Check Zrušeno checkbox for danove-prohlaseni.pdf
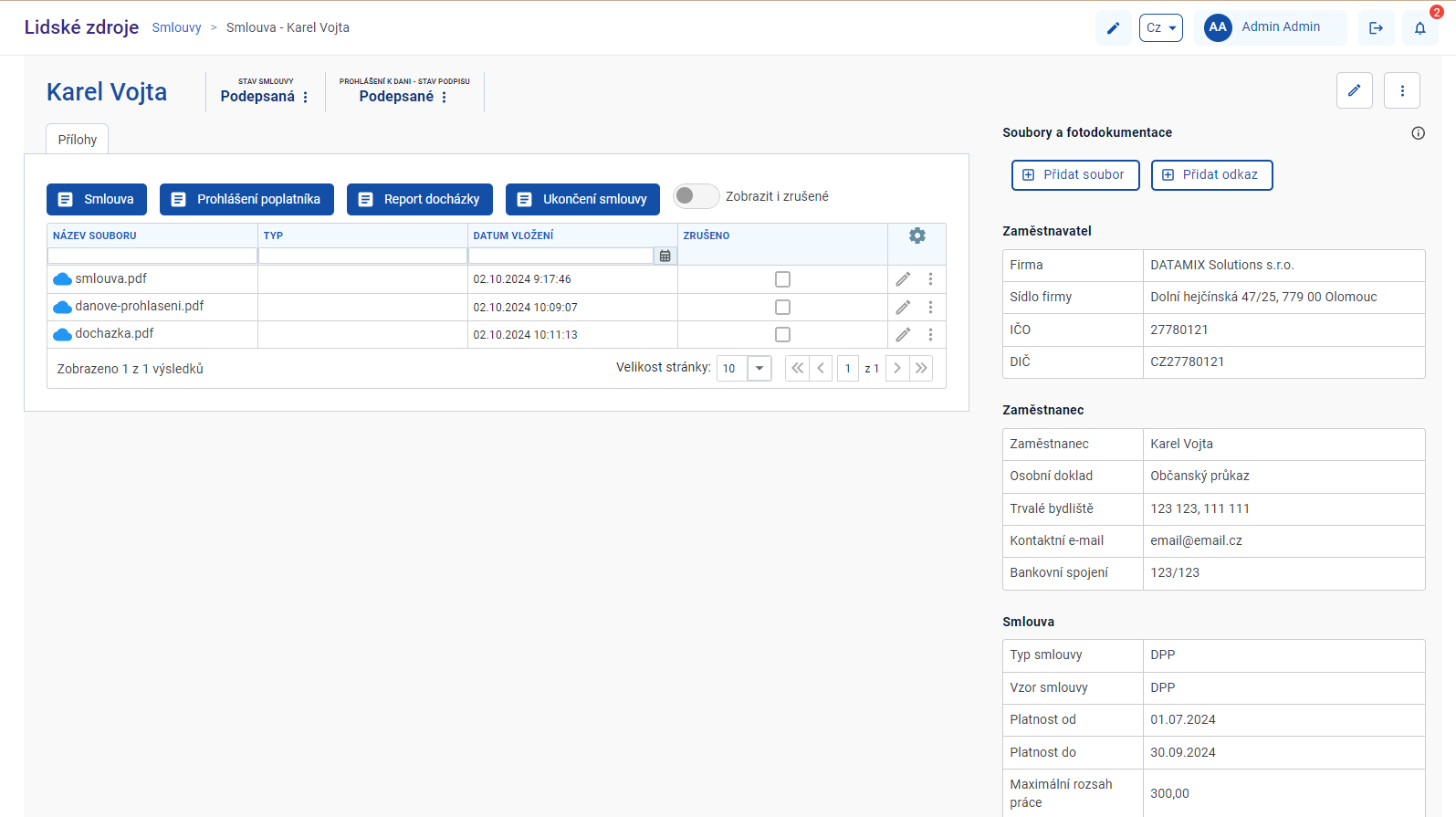Viewport: 1456px width, 817px height. (x=782, y=308)
